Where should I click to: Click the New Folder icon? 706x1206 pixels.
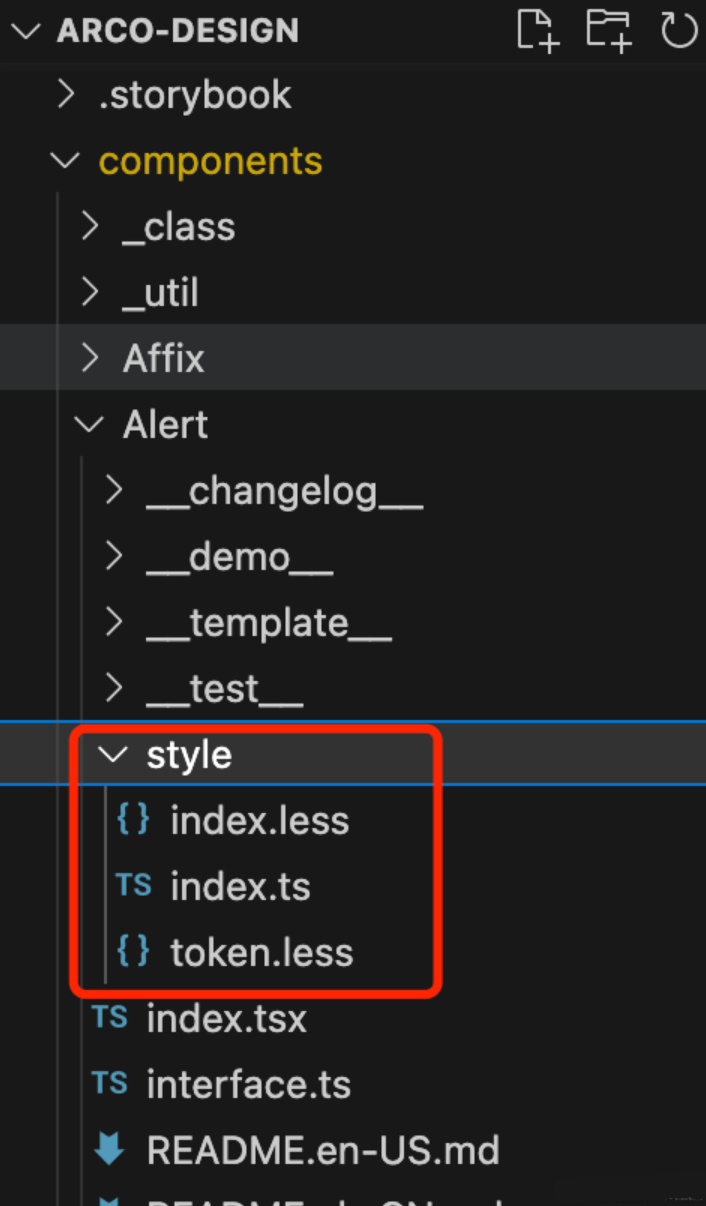[x=608, y=29]
